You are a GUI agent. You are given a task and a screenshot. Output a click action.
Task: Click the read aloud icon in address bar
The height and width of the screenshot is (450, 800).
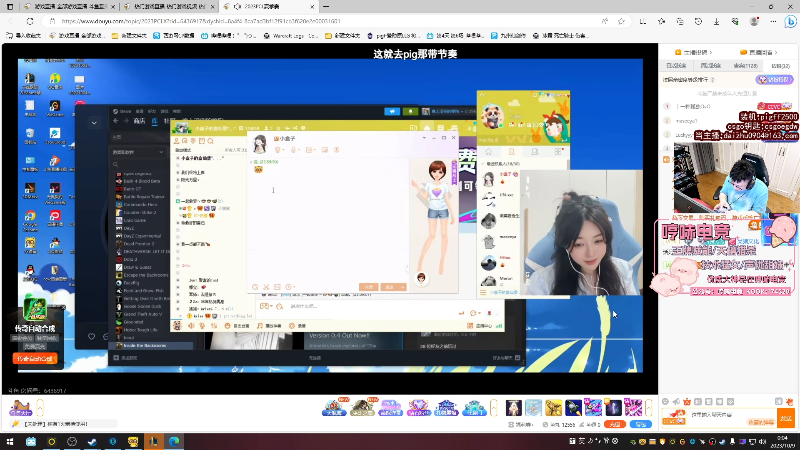click(605, 21)
